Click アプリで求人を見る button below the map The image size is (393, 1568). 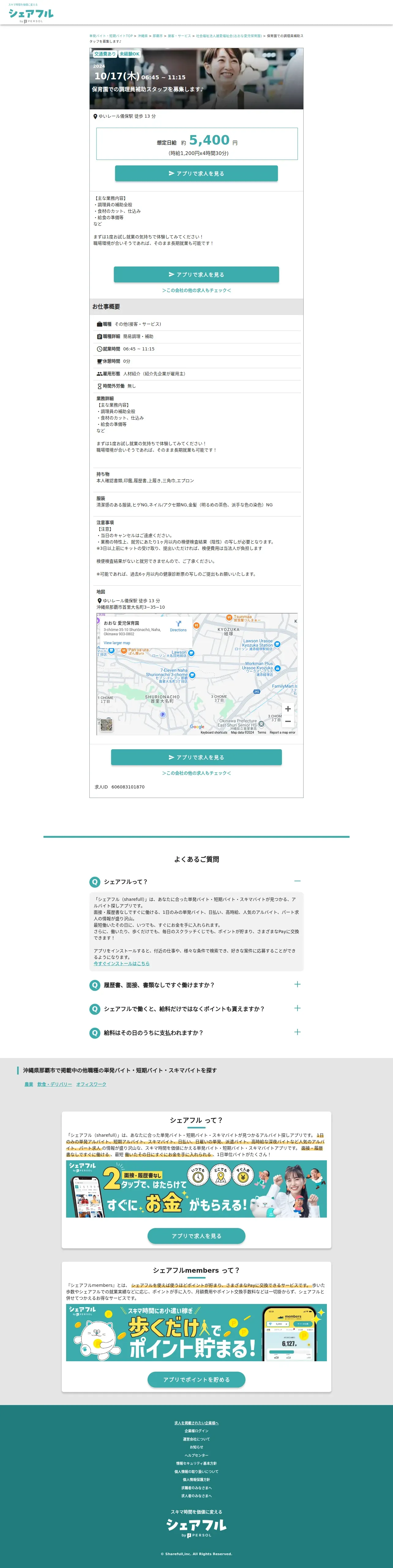click(196, 757)
